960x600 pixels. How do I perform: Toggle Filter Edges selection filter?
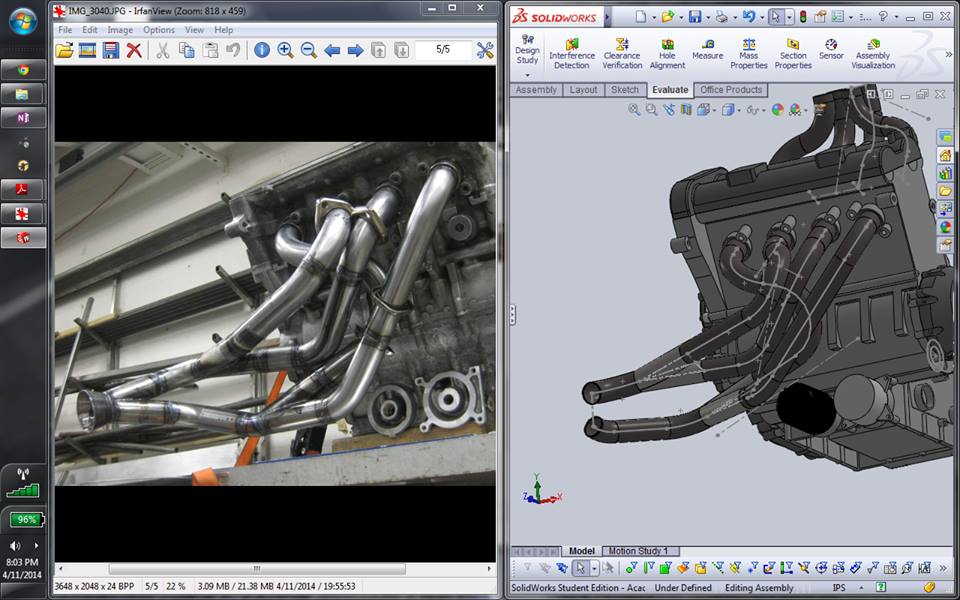[648, 569]
